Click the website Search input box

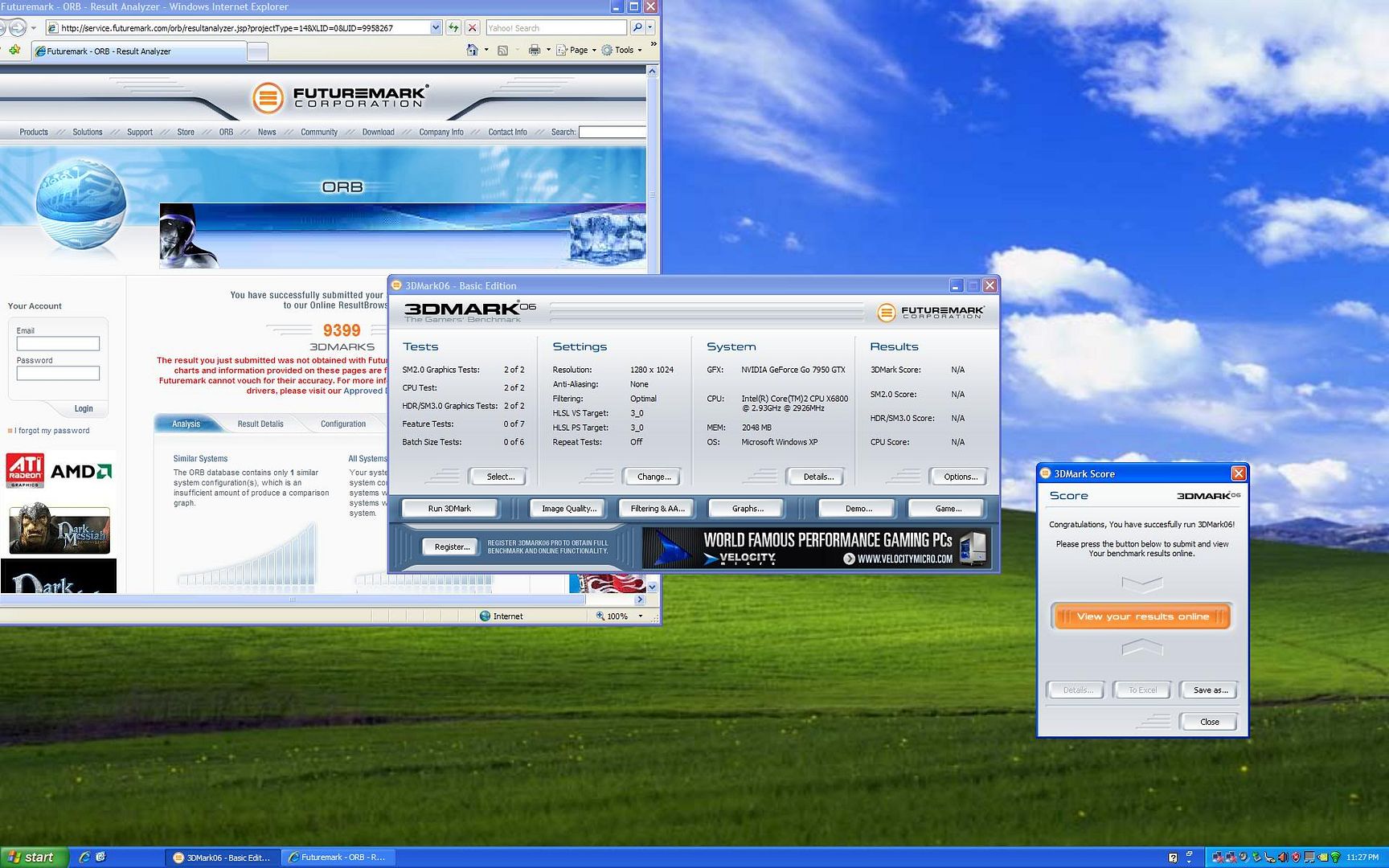click(613, 132)
